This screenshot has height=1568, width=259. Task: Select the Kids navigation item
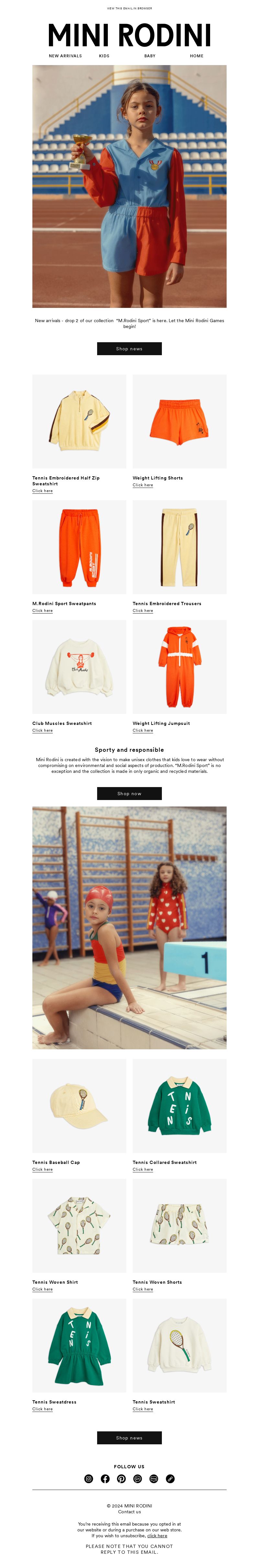pos(105,56)
